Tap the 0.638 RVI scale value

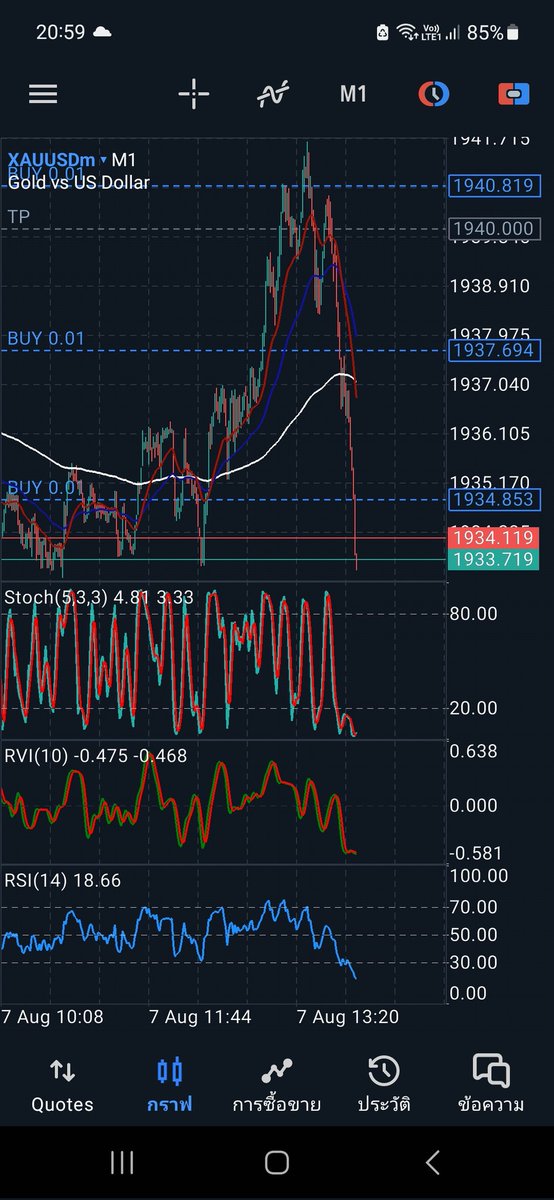coord(475,751)
